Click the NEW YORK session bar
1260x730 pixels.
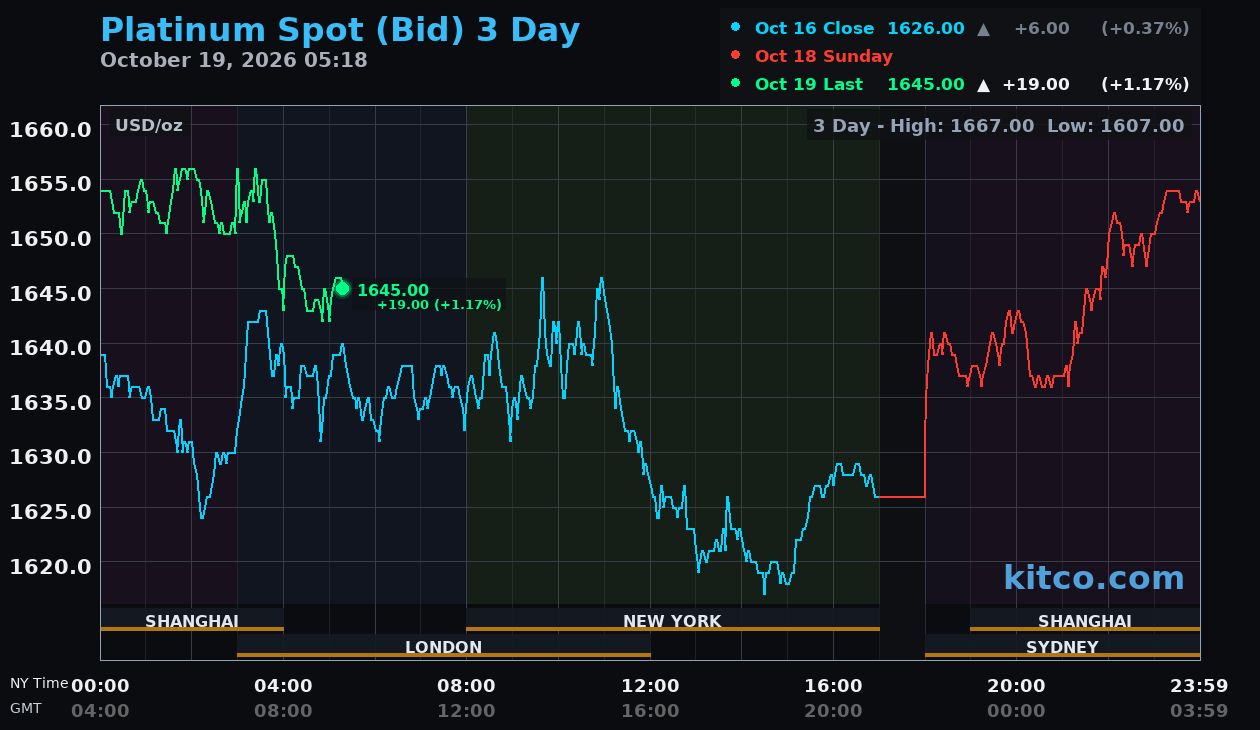(673, 620)
